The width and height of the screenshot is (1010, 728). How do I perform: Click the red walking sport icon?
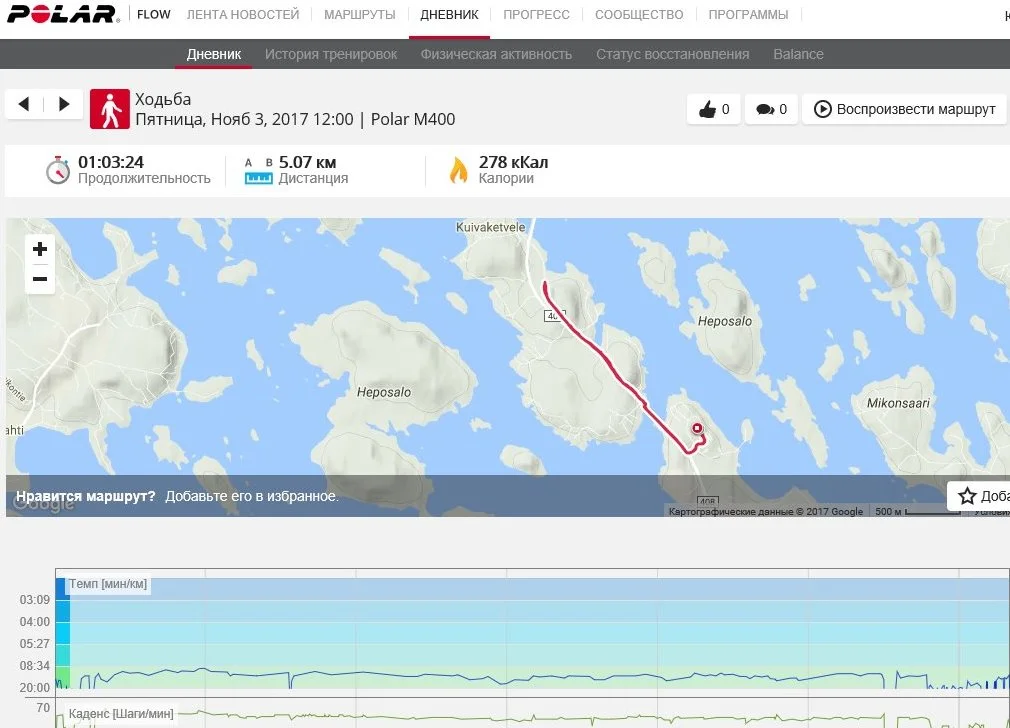110,109
